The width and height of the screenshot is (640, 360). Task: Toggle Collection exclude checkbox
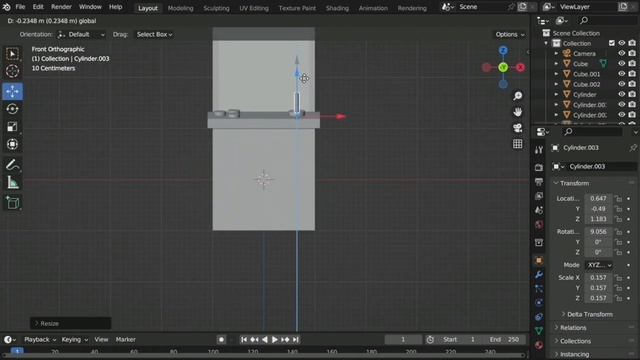611,43
